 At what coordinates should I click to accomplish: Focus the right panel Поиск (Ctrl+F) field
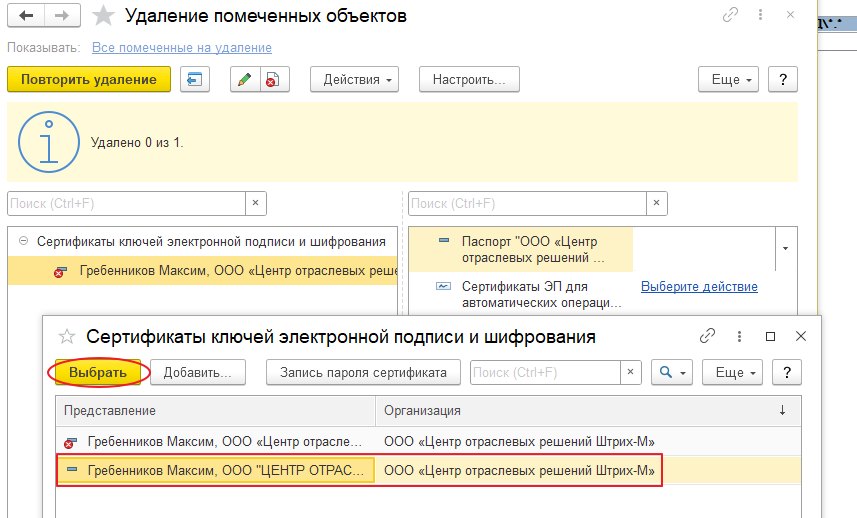pos(527,203)
